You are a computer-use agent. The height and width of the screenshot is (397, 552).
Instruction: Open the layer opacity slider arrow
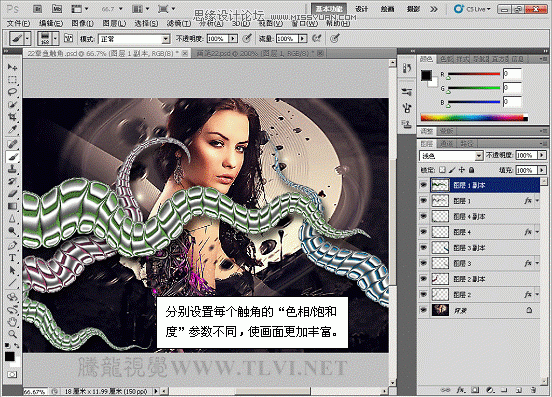542,155
